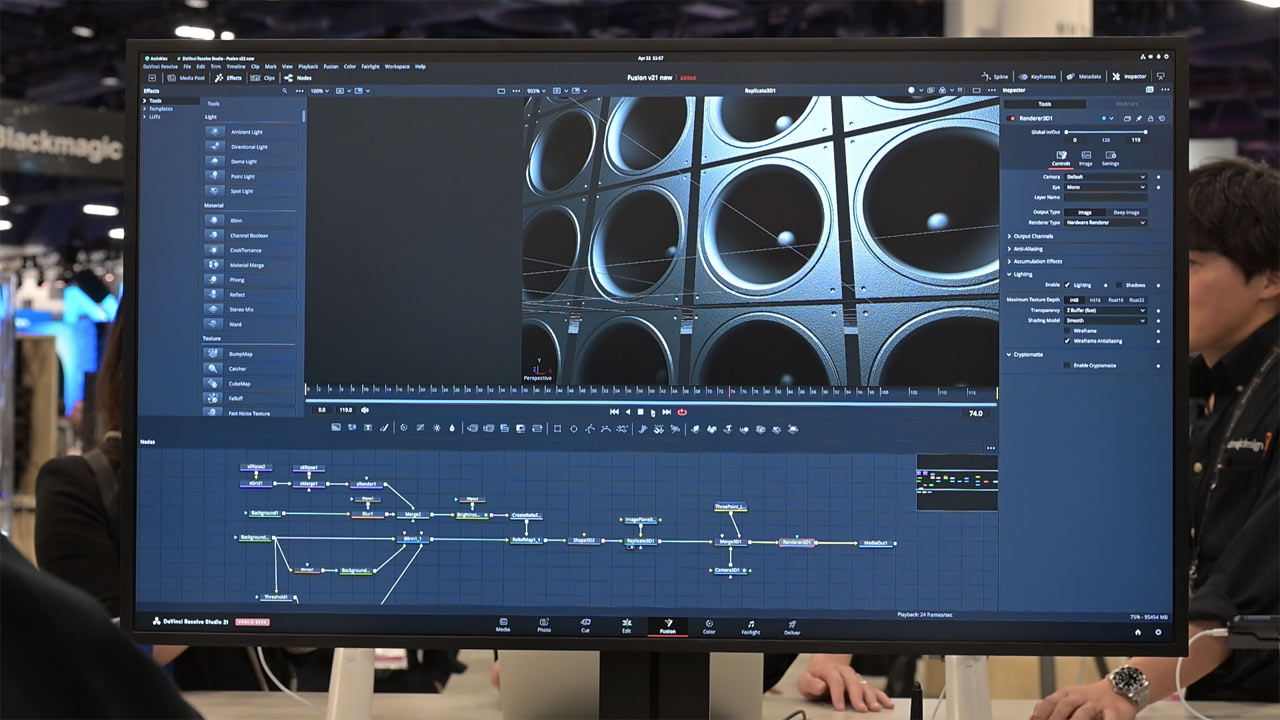The height and width of the screenshot is (720, 1280).
Task: Open project settings gear
Action: (1159, 632)
